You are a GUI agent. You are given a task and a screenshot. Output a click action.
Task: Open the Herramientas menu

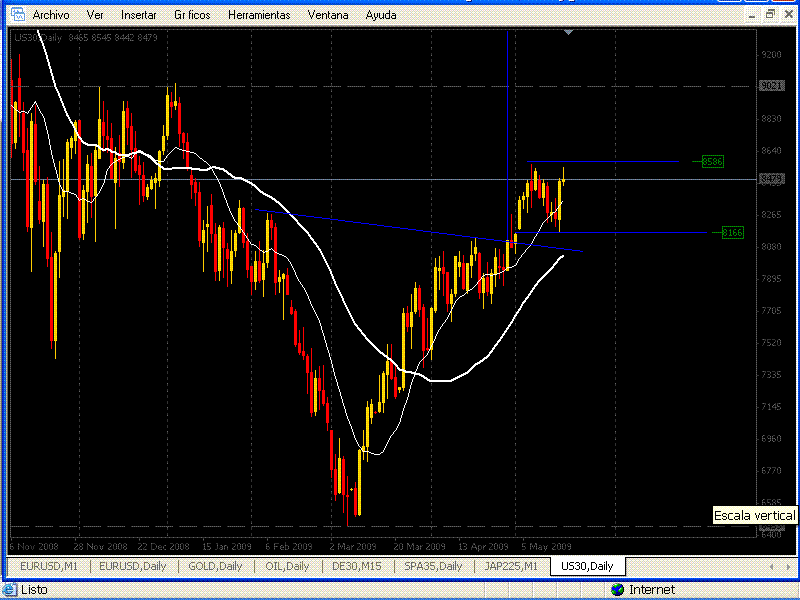(x=259, y=15)
